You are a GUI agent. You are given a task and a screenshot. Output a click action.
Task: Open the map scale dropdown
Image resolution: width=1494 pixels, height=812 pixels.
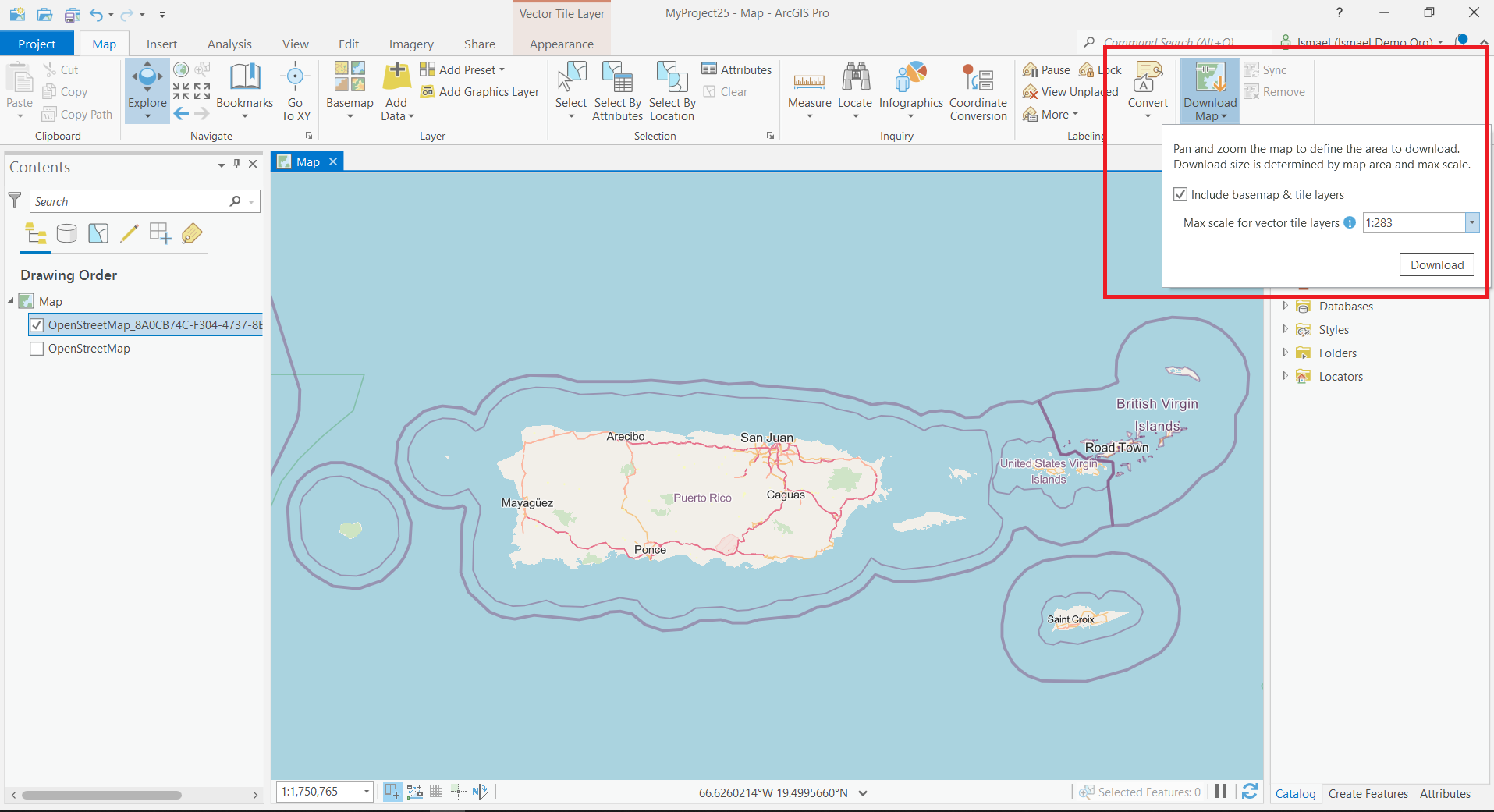[367, 792]
